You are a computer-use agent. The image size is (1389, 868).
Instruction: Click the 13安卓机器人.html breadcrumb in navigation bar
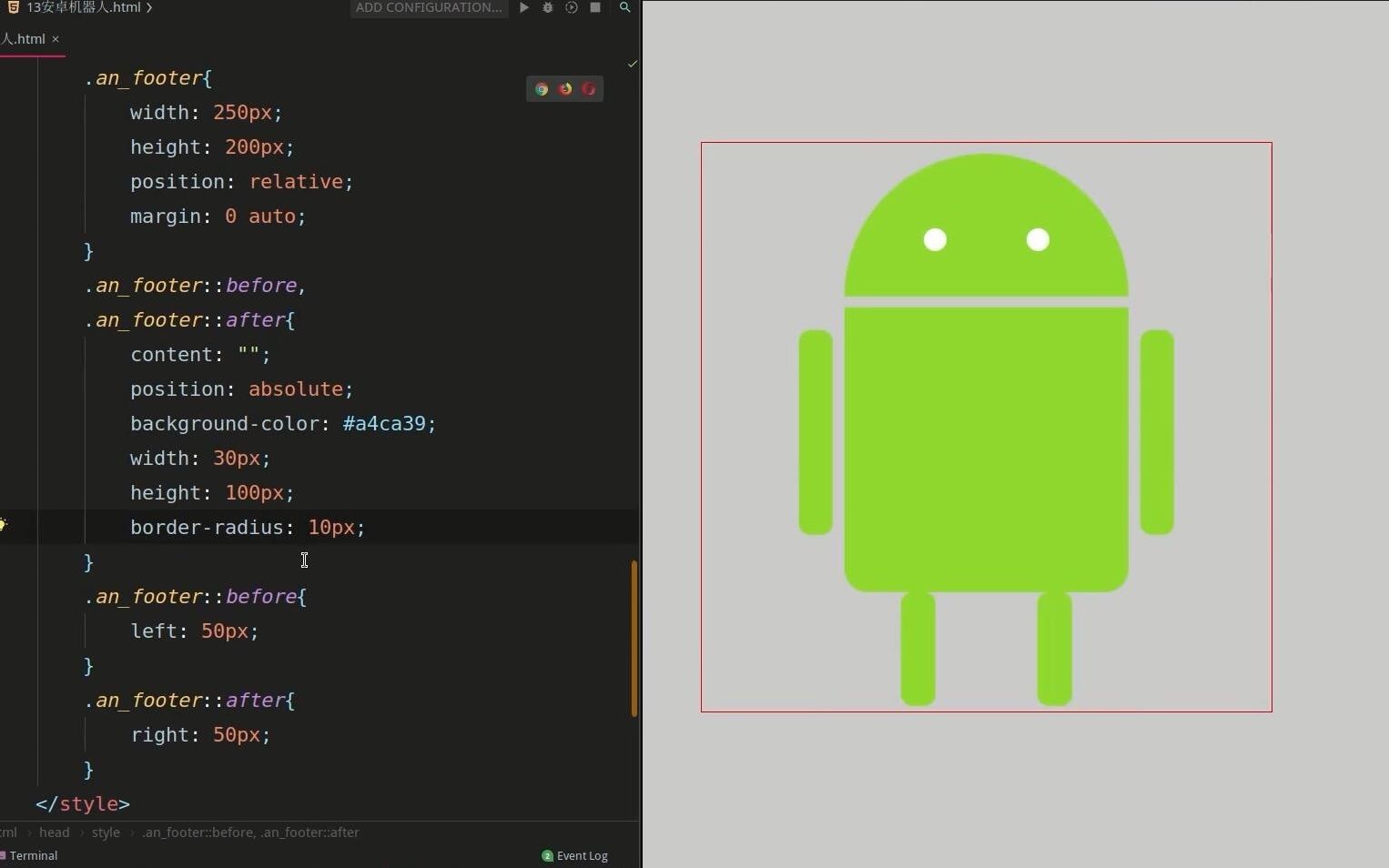pyautogui.click(x=83, y=7)
